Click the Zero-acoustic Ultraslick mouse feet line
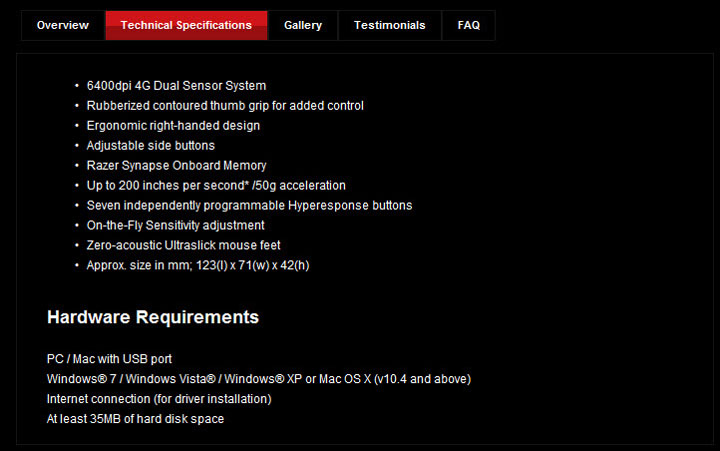720x451 pixels. pos(183,246)
